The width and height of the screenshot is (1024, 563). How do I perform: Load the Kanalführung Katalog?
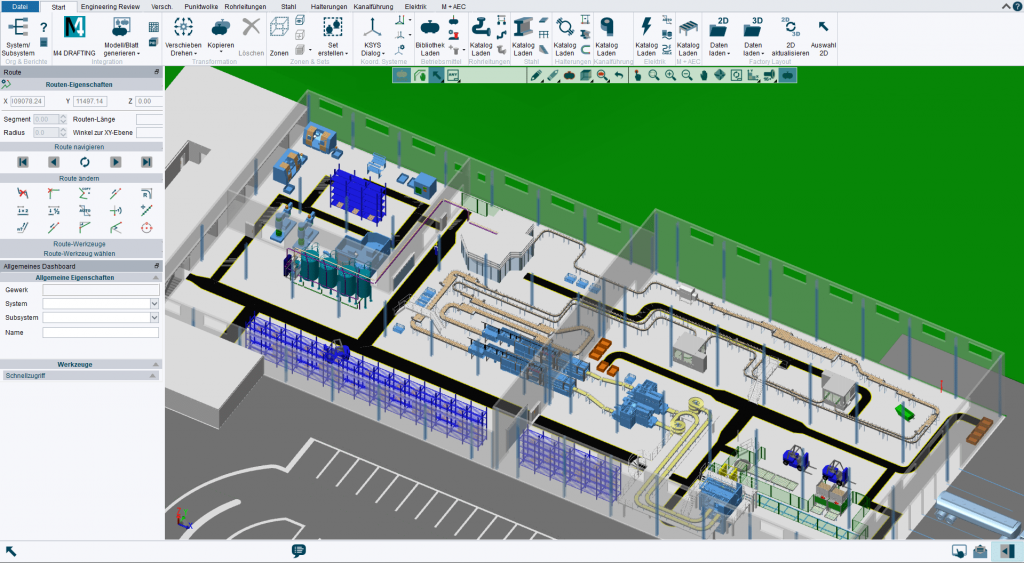[606, 37]
